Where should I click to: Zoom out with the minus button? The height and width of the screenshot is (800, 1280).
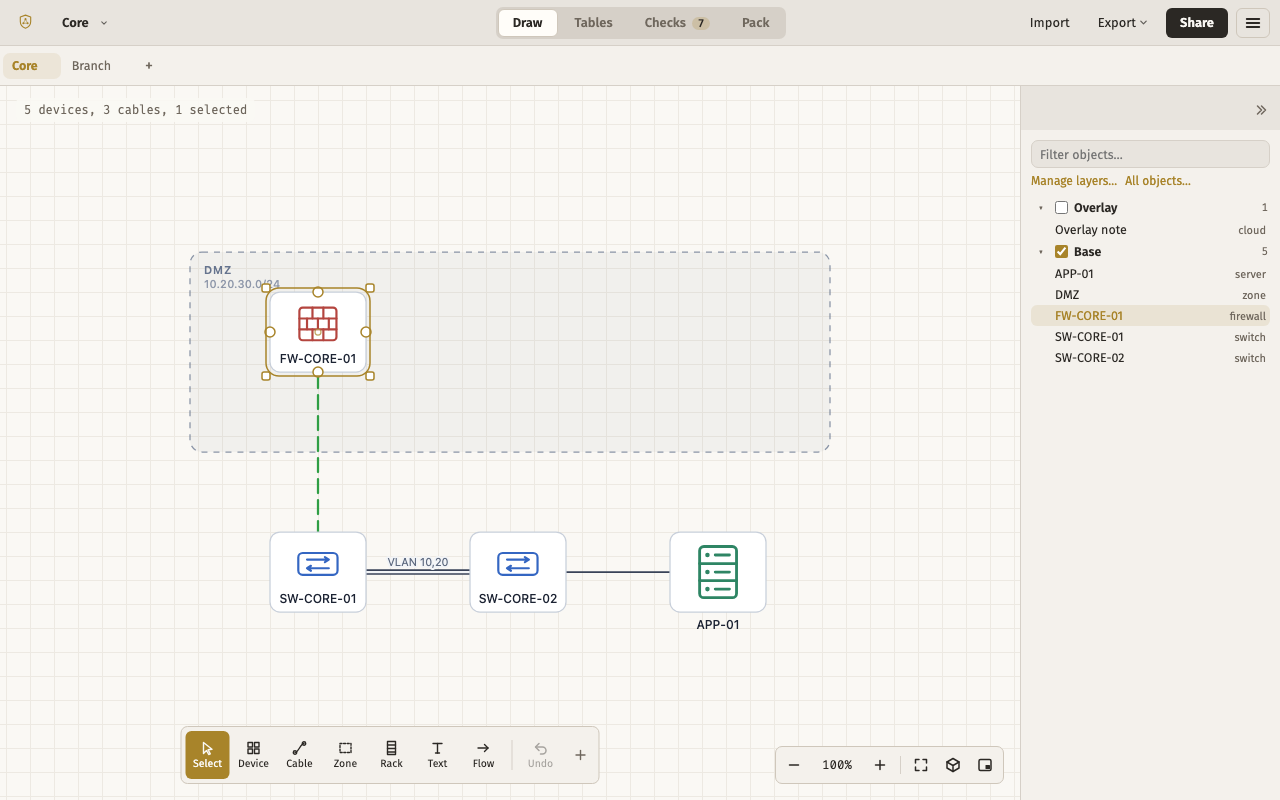click(794, 765)
